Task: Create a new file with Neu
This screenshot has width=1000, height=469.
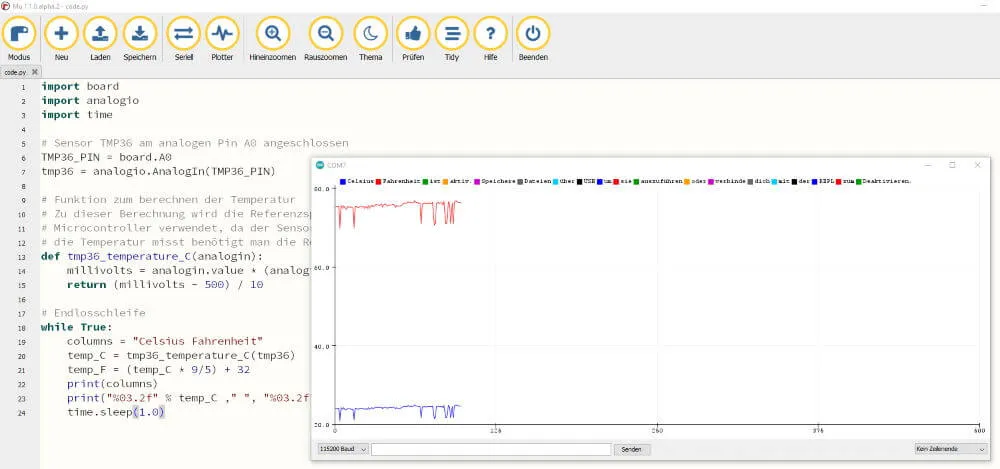Action: (x=61, y=33)
